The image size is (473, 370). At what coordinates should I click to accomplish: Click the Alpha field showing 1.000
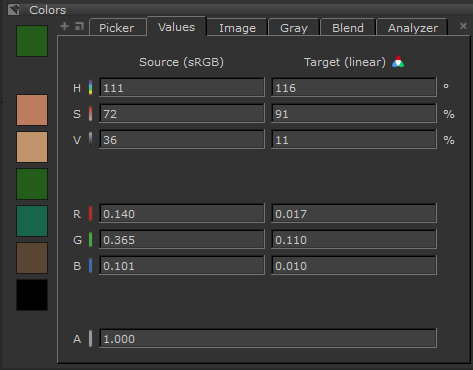(268, 339)
